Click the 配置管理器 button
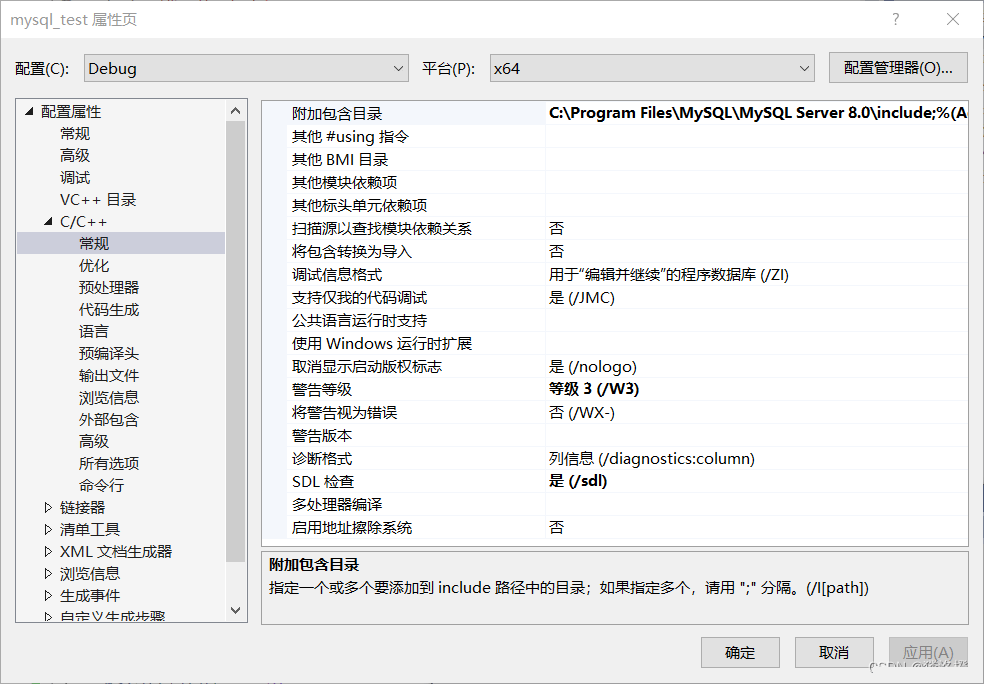The width and height of the screenshot is (984, 684). pyautogui.click(x=897, y=68)
